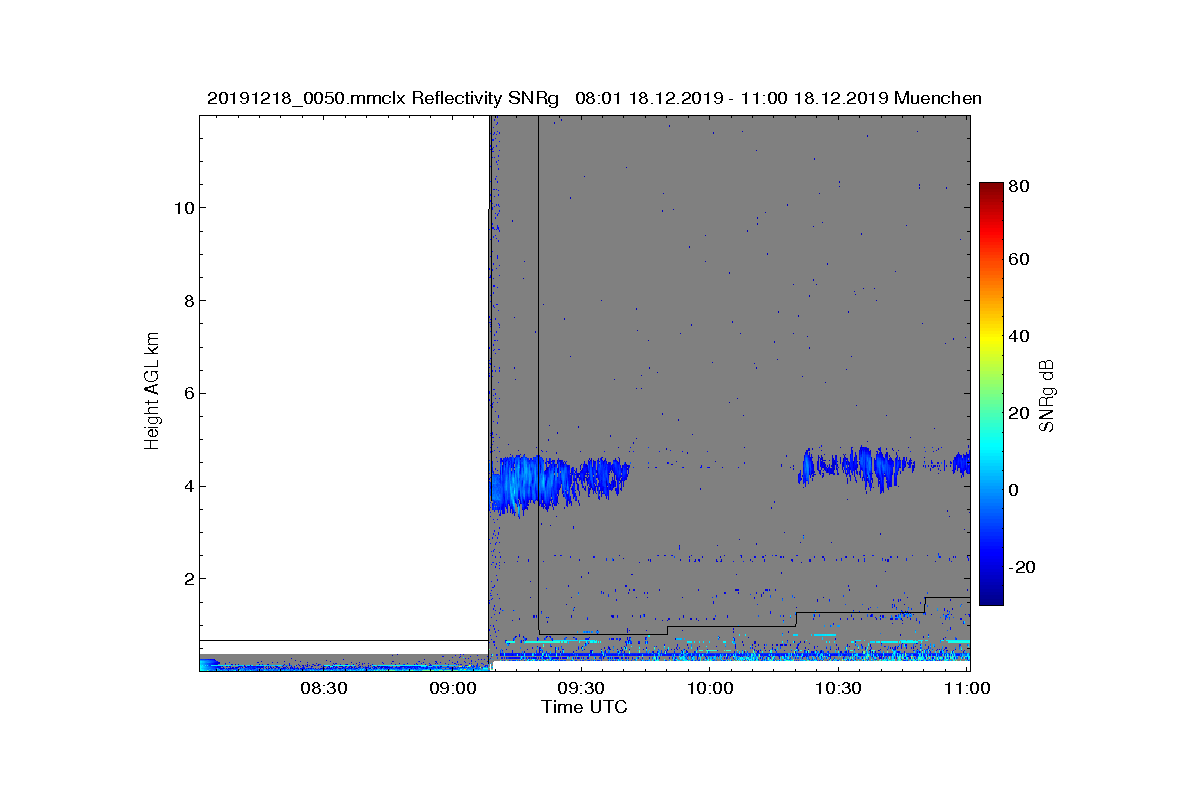Click the height tick label 4
Image resolution: width=1200 pixels, height=800 pixels.
click(187, 487)
